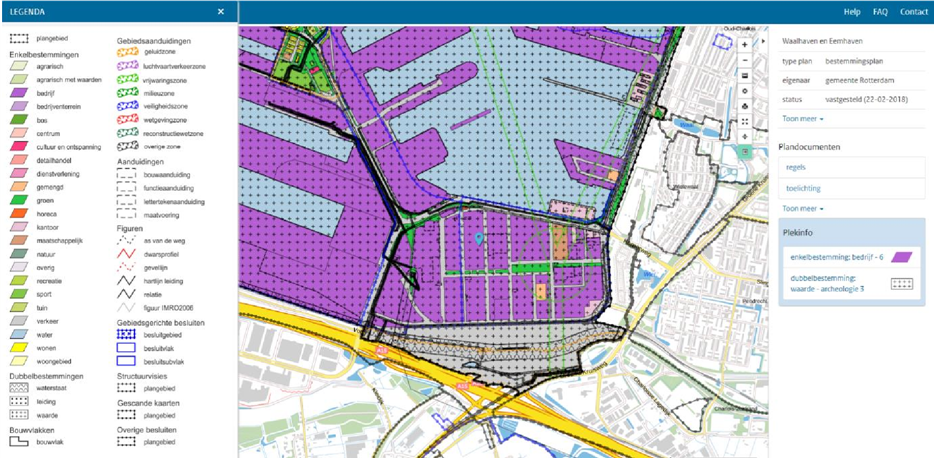Close the Legenda panel
Image resolution: width=934 pixels, height=458 pixels.
click(221, 12)
